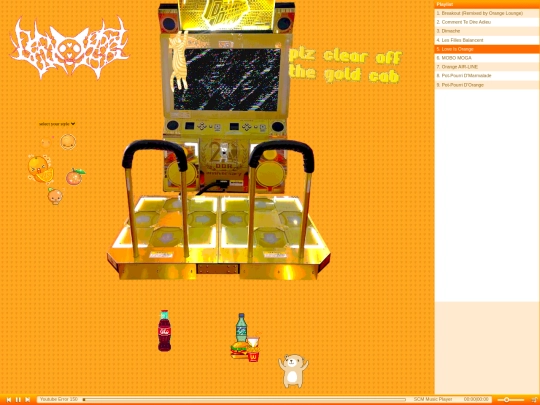Skip to the previous track

(9, 399)
